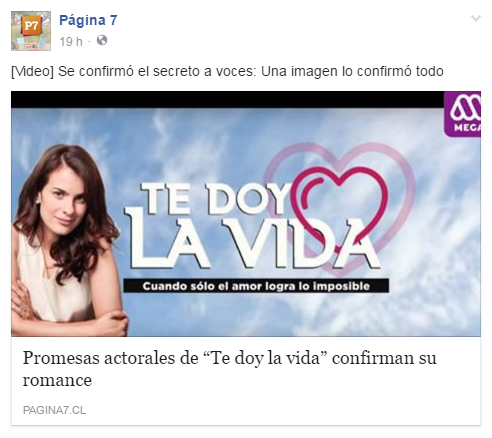
Task: Click the woman's portrait in the preview
Action: point(68,240)
